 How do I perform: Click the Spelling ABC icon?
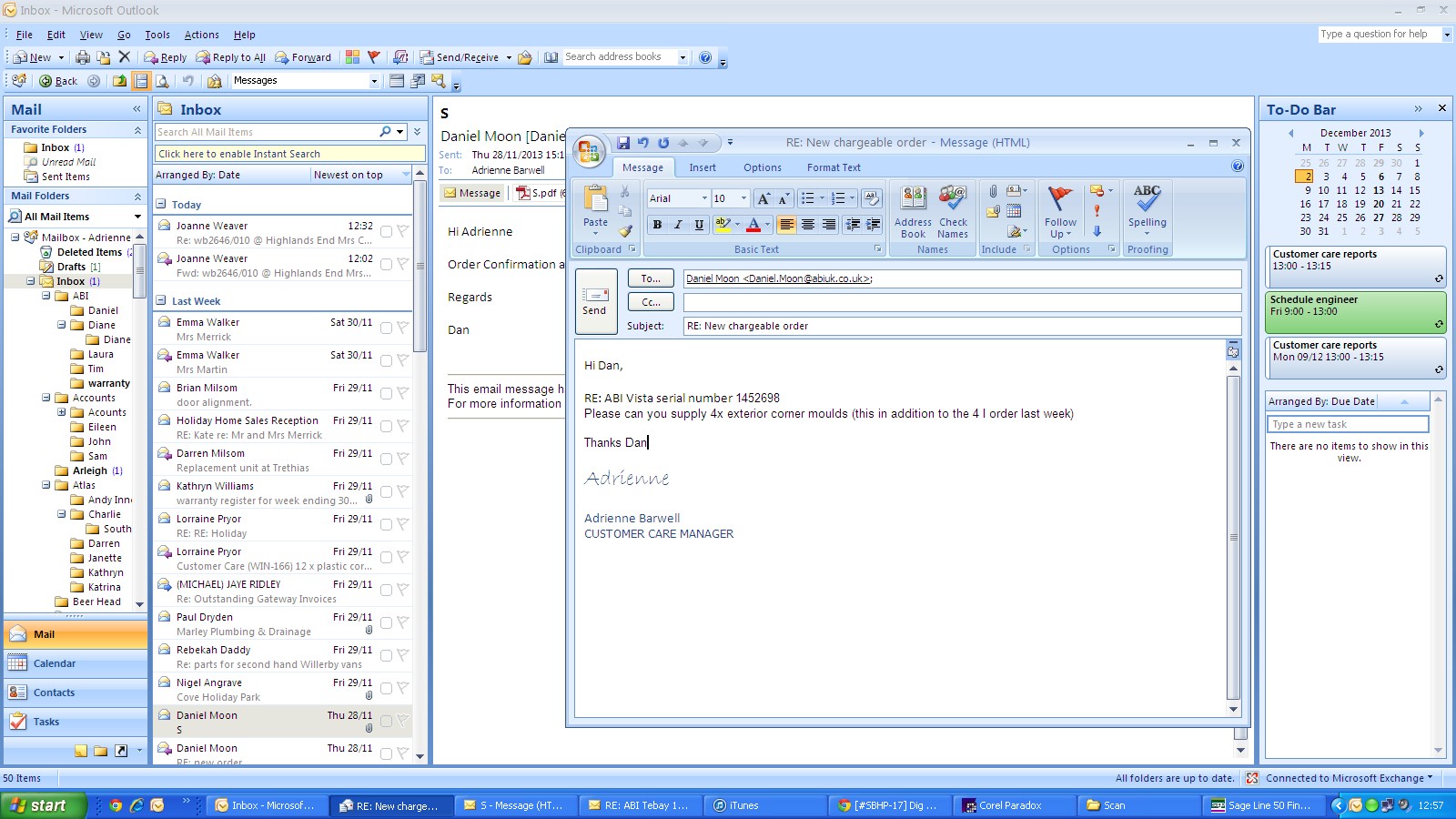[x=1147, y=205]
